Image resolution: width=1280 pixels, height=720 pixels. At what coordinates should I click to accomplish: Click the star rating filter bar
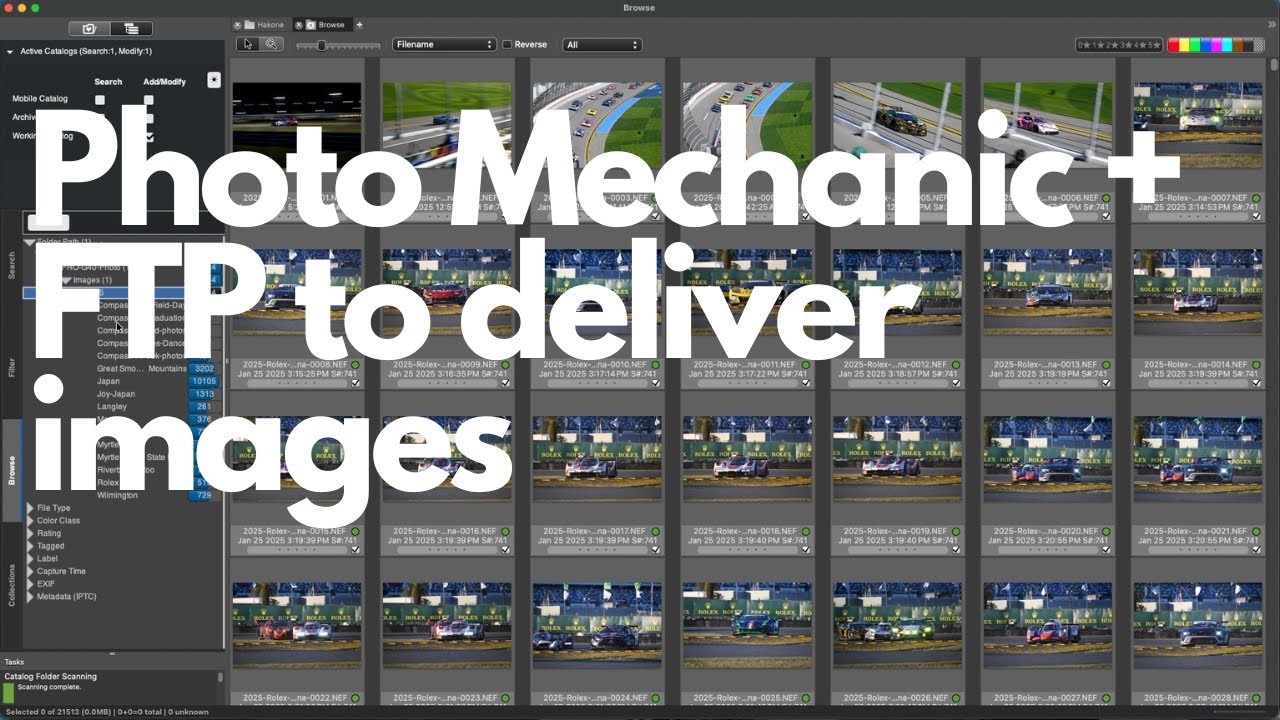pos(1119,45)
